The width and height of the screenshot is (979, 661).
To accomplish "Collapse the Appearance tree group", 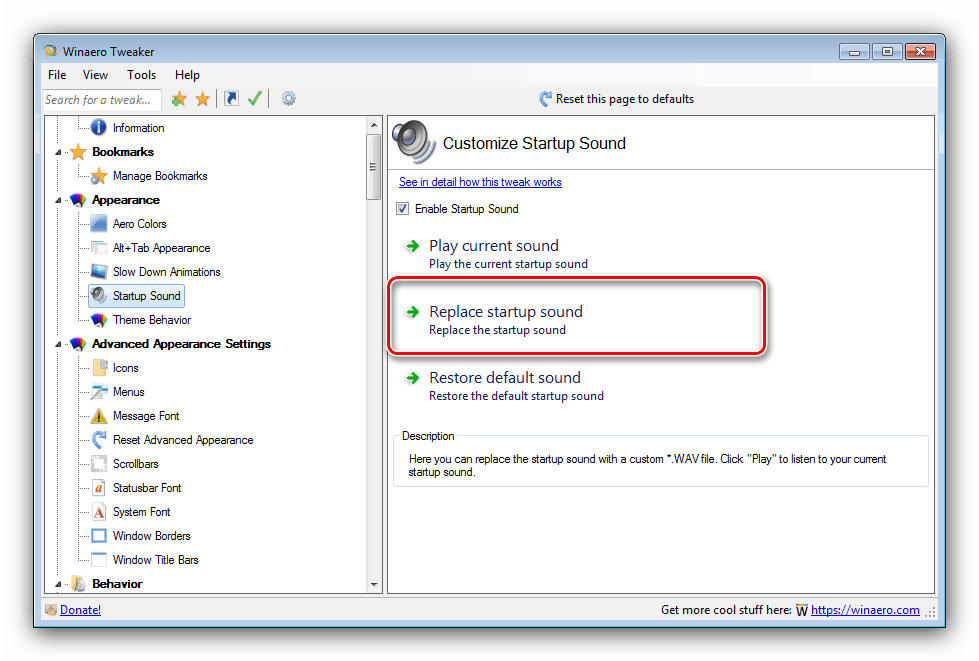I will coord(59,200).
